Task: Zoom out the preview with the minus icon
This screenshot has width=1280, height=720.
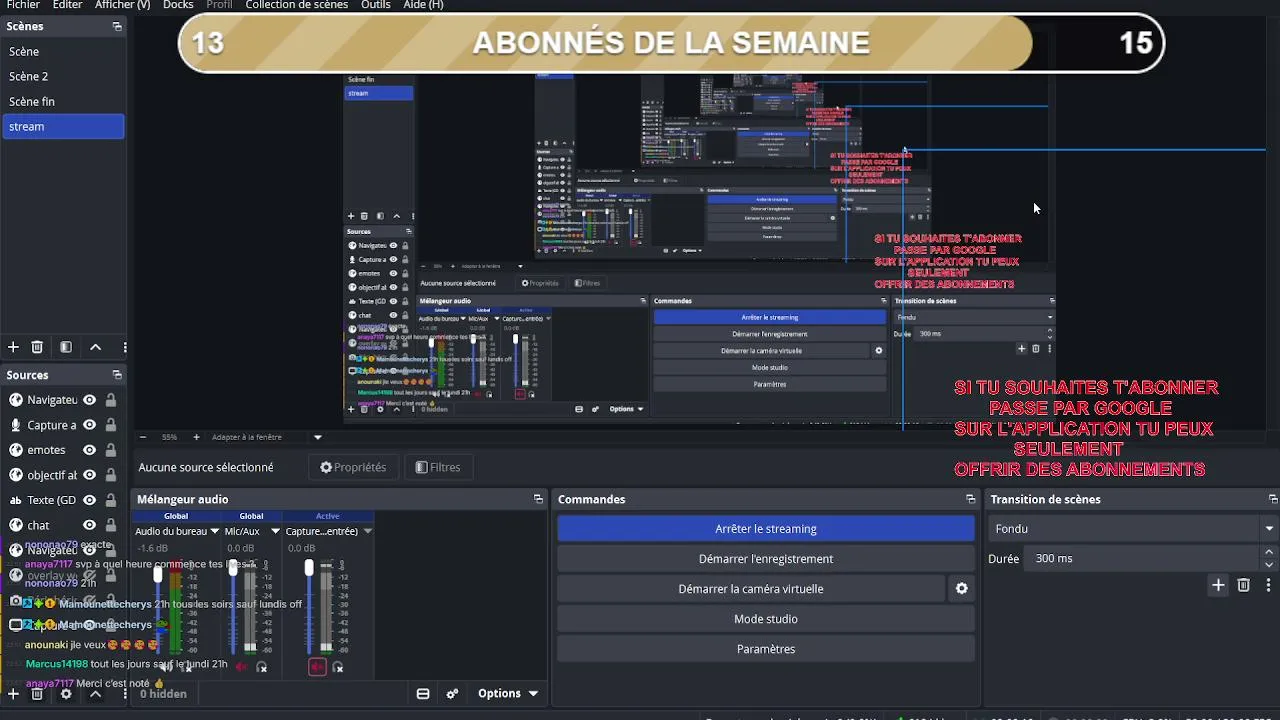Action: click(x=143, y=437)
